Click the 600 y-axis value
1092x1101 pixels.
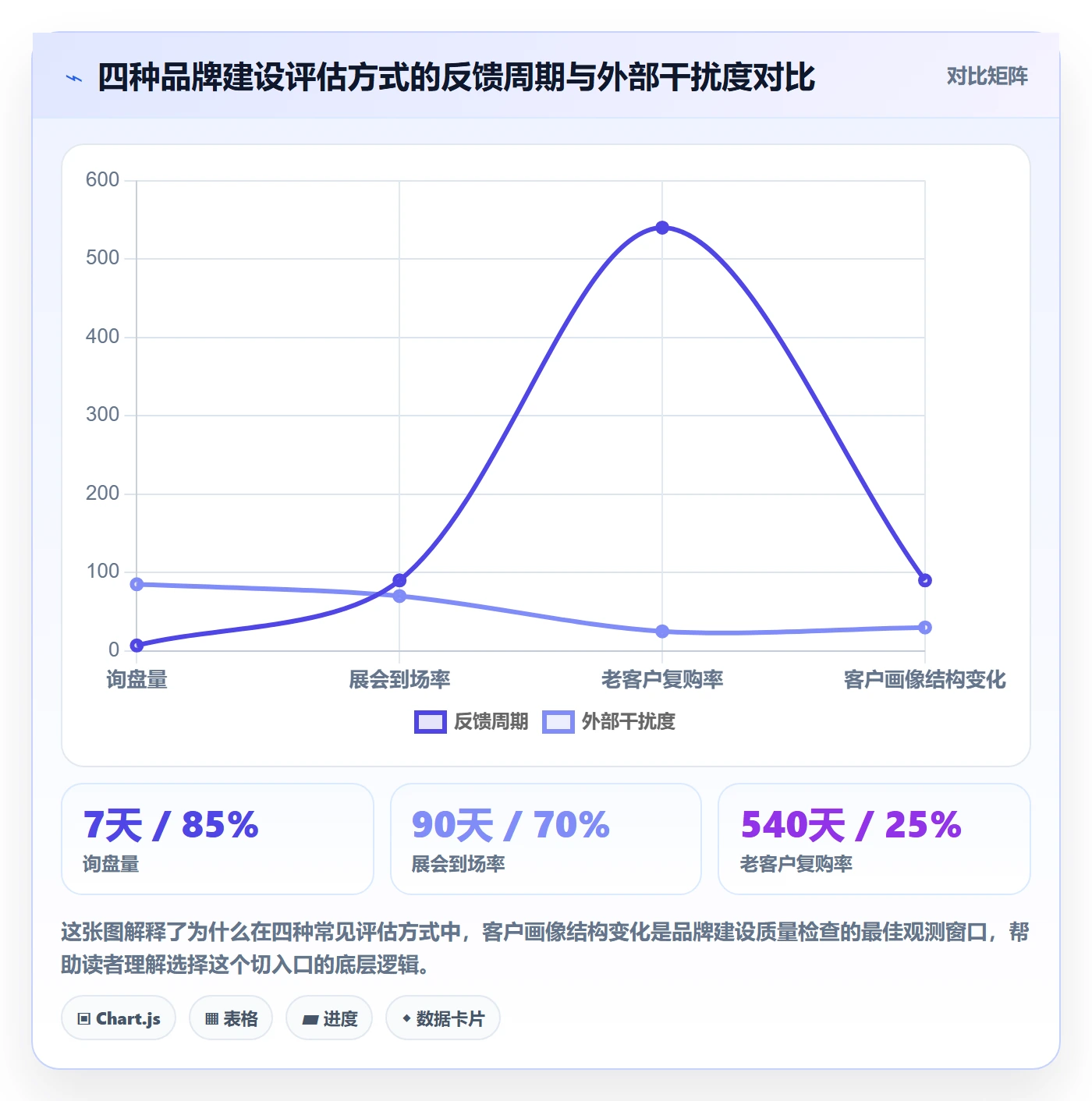[x=102, y=180]
